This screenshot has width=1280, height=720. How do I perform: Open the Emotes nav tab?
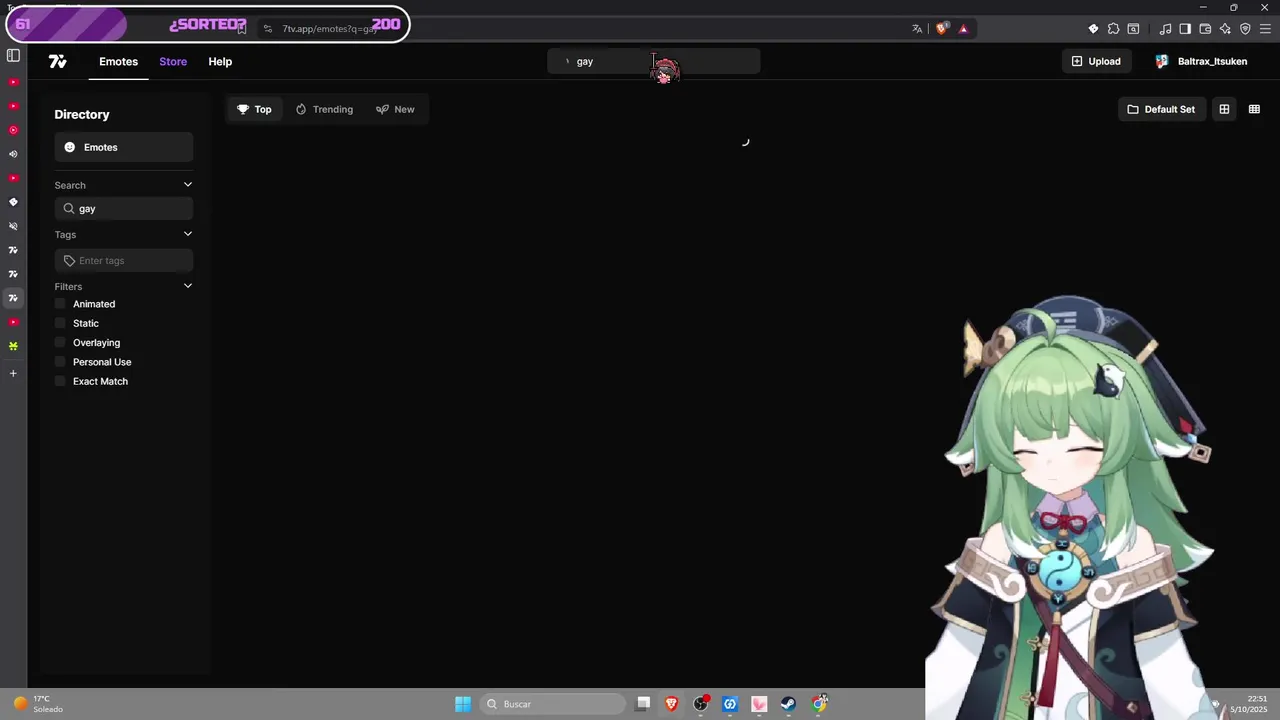pos(118,62)
